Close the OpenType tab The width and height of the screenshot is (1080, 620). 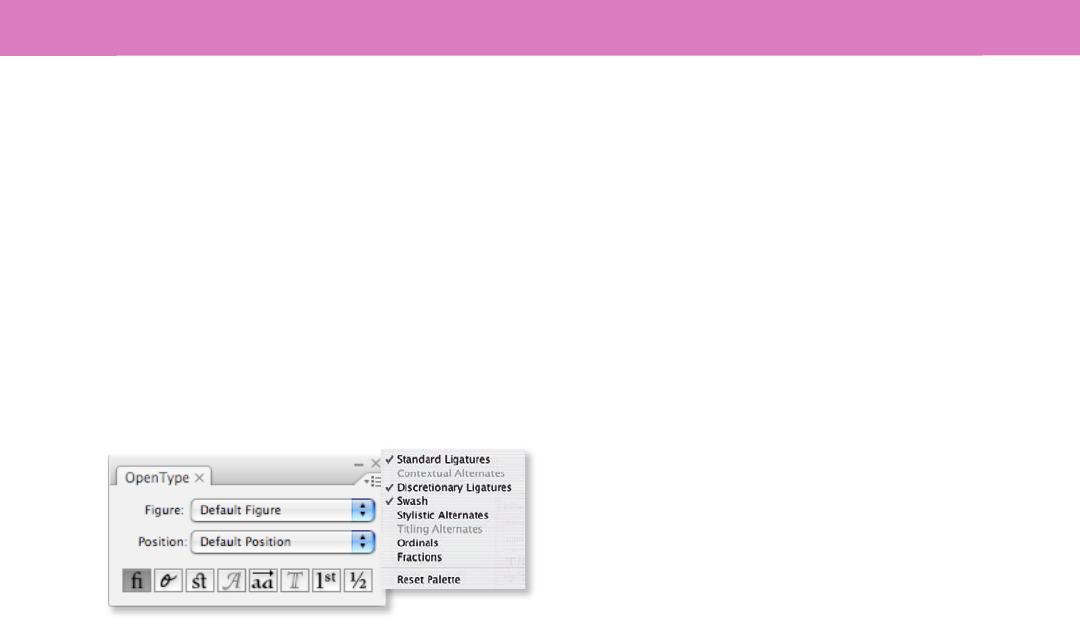tap(199, 477)
